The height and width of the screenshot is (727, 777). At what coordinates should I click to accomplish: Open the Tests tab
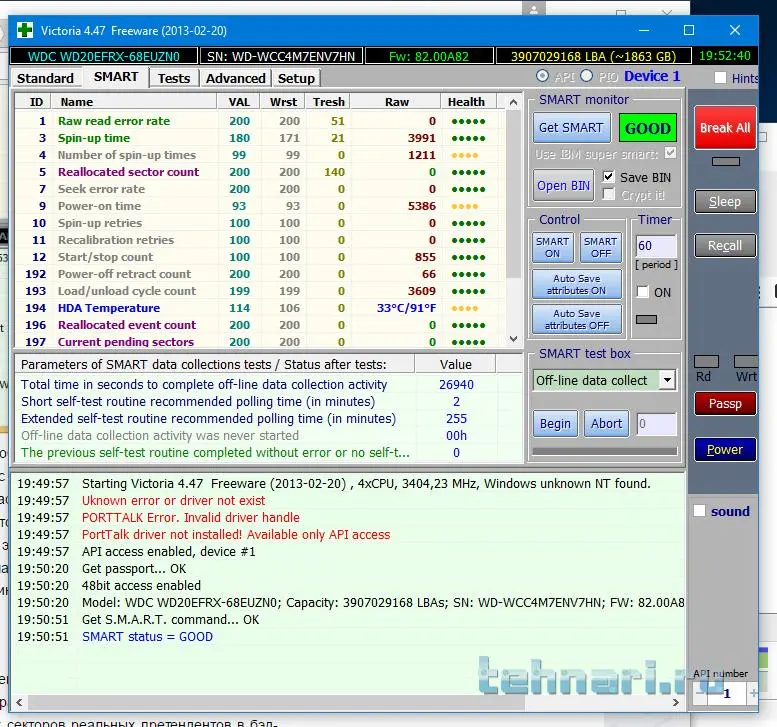click(174, 78)
